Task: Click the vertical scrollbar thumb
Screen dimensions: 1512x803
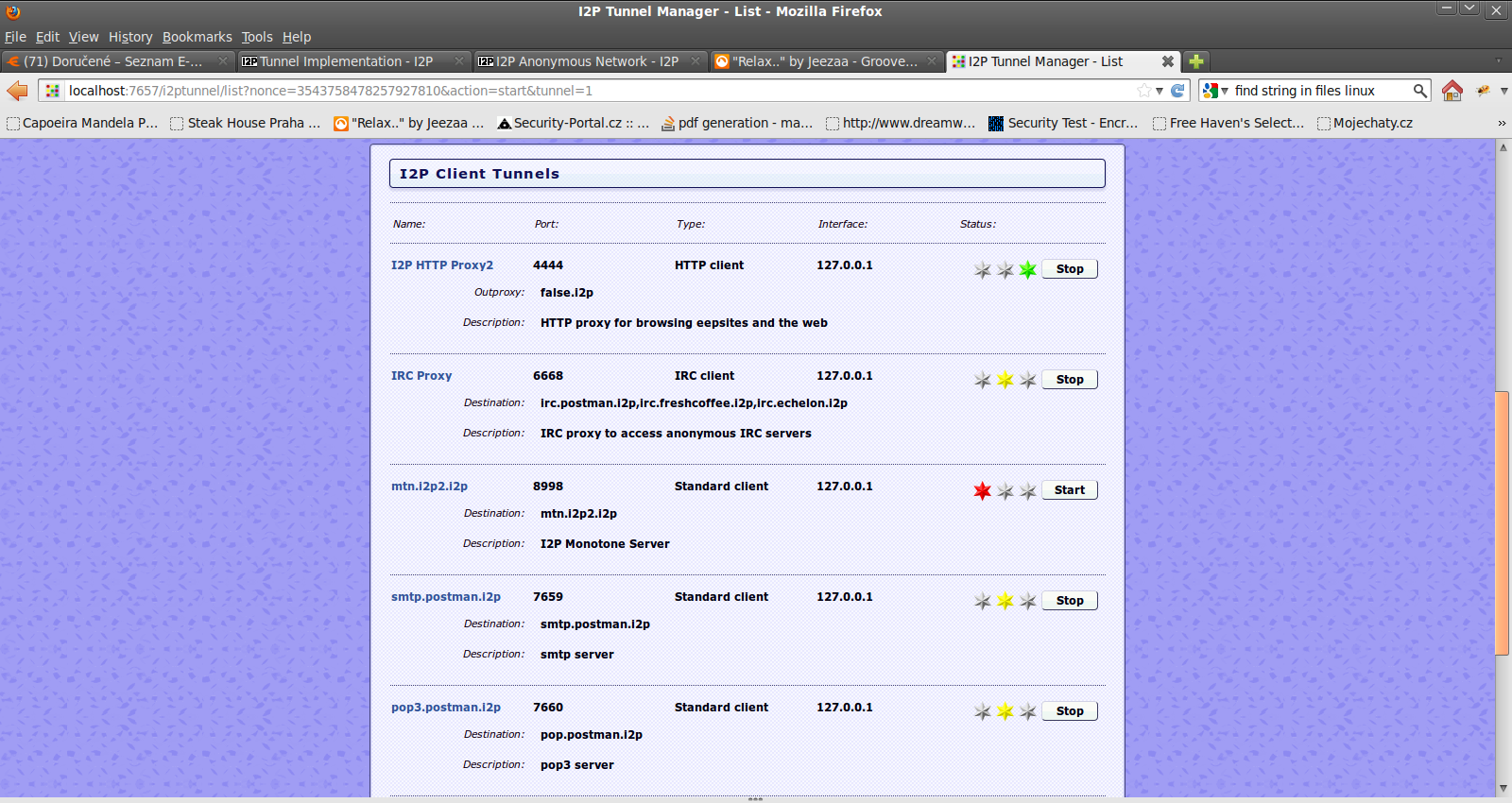Action: click(x=1503, y=522)
